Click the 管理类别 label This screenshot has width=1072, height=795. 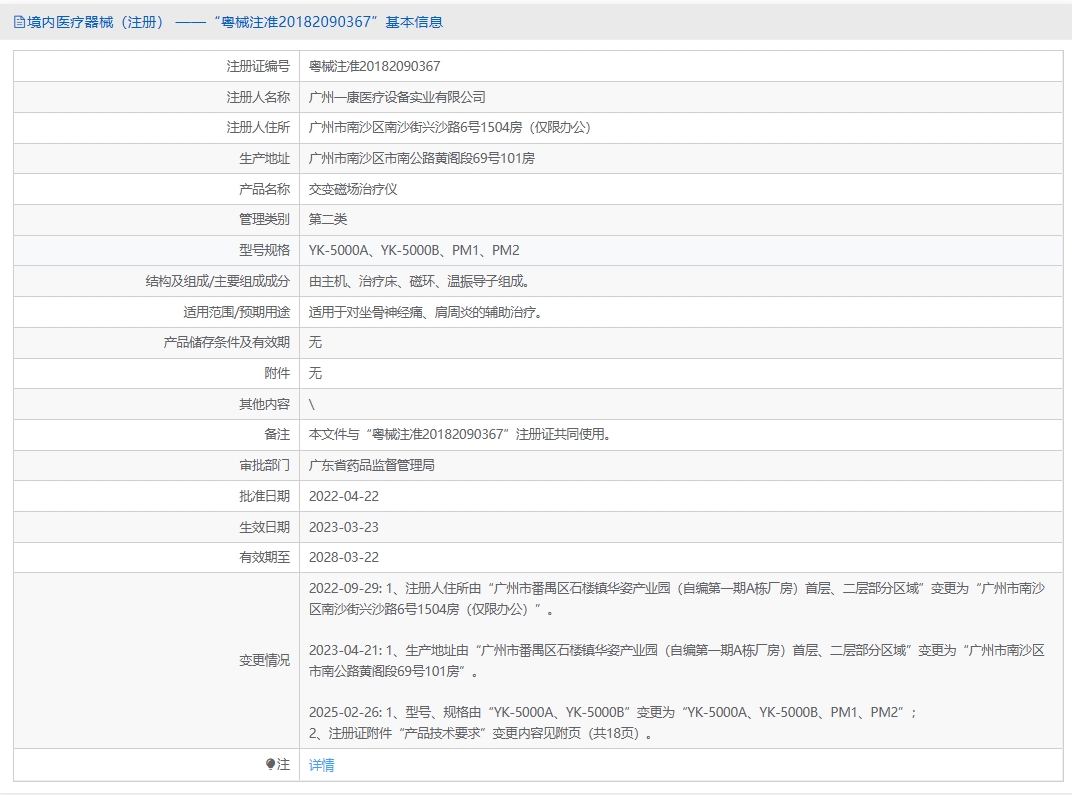(265, 219)
